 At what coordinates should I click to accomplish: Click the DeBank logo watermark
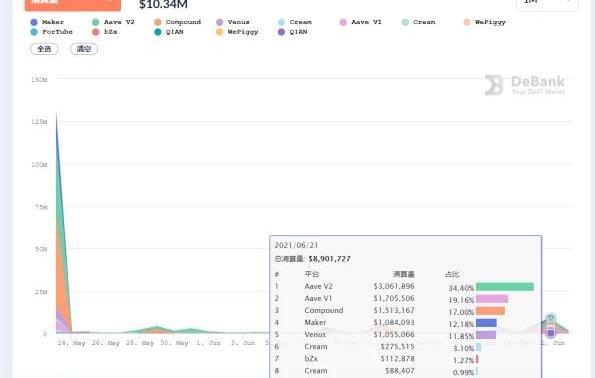click(x=525, y=85)
